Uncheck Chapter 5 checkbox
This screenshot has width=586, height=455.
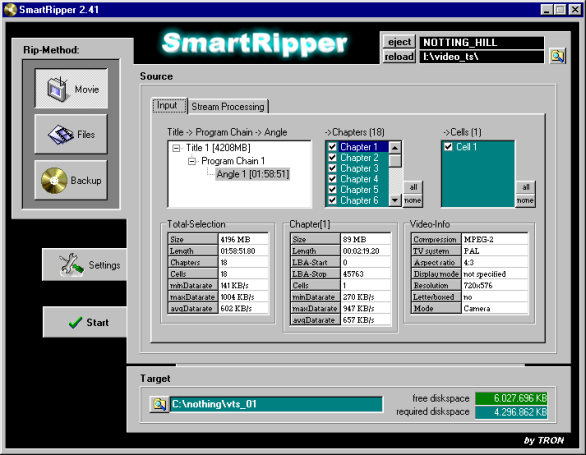[332, 190]
